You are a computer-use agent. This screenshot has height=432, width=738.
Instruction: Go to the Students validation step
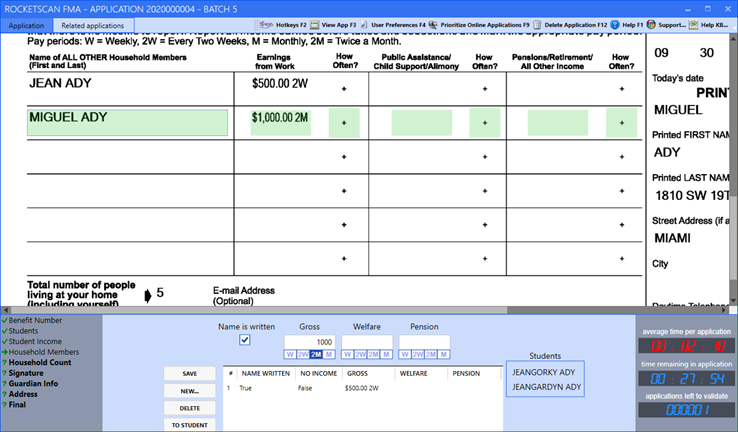click(23, 331)
